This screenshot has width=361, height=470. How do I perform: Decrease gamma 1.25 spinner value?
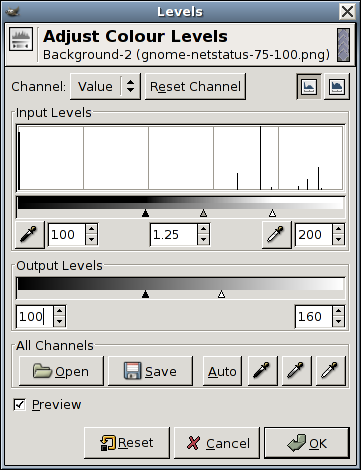tap(203, 240)
